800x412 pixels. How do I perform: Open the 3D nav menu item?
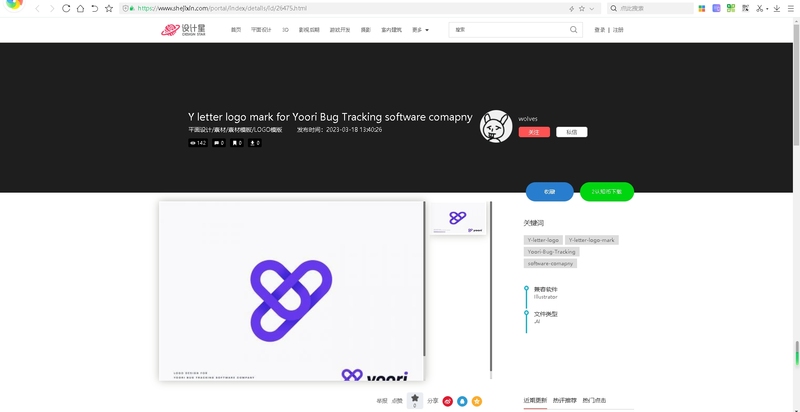click(x=285, y=30)
